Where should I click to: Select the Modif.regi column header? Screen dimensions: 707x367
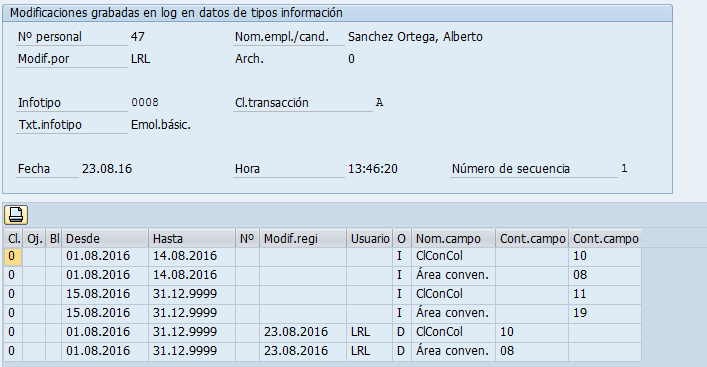click(x=303, y=239)
